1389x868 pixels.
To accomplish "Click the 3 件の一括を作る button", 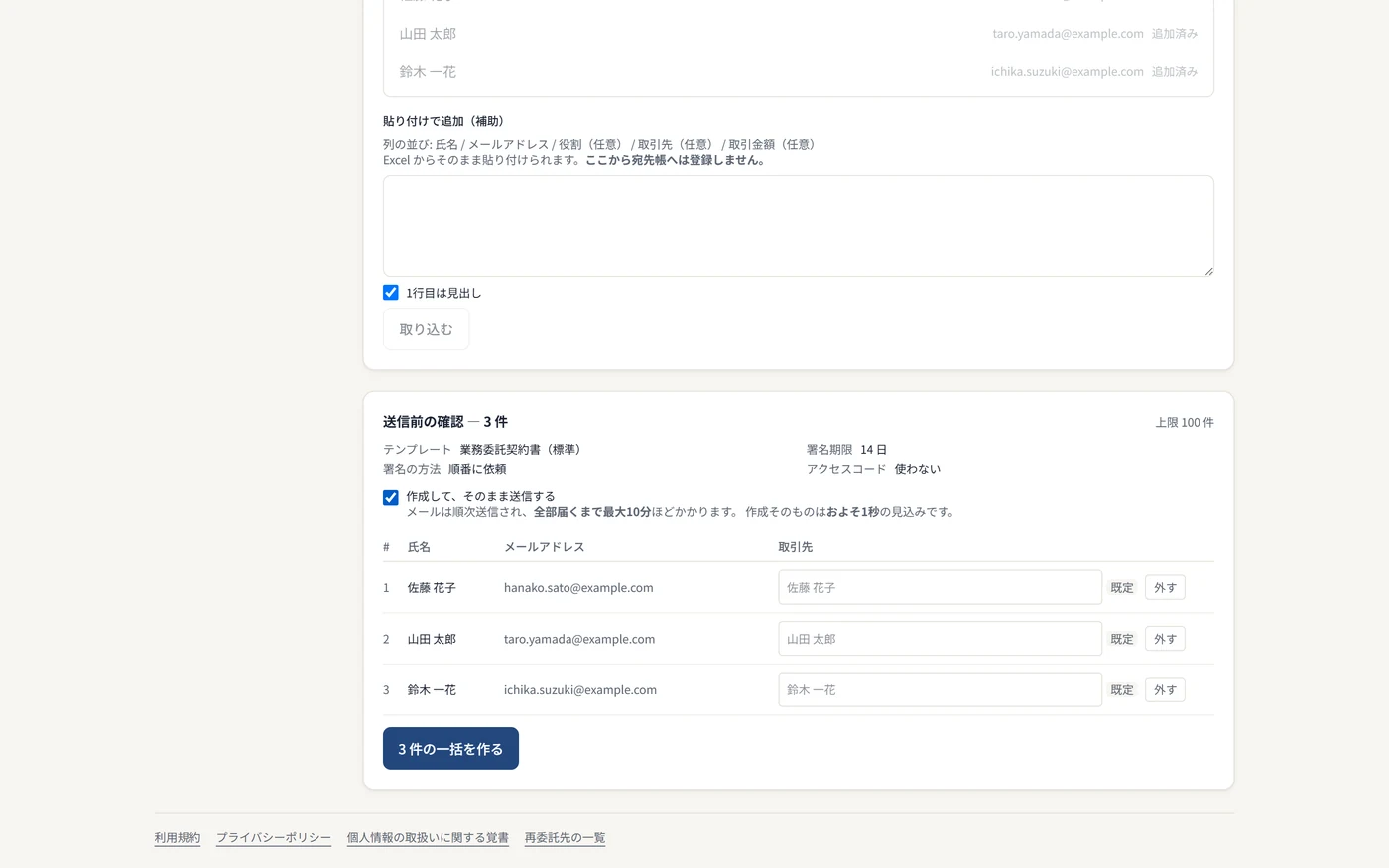I will [x=450, y=749].
